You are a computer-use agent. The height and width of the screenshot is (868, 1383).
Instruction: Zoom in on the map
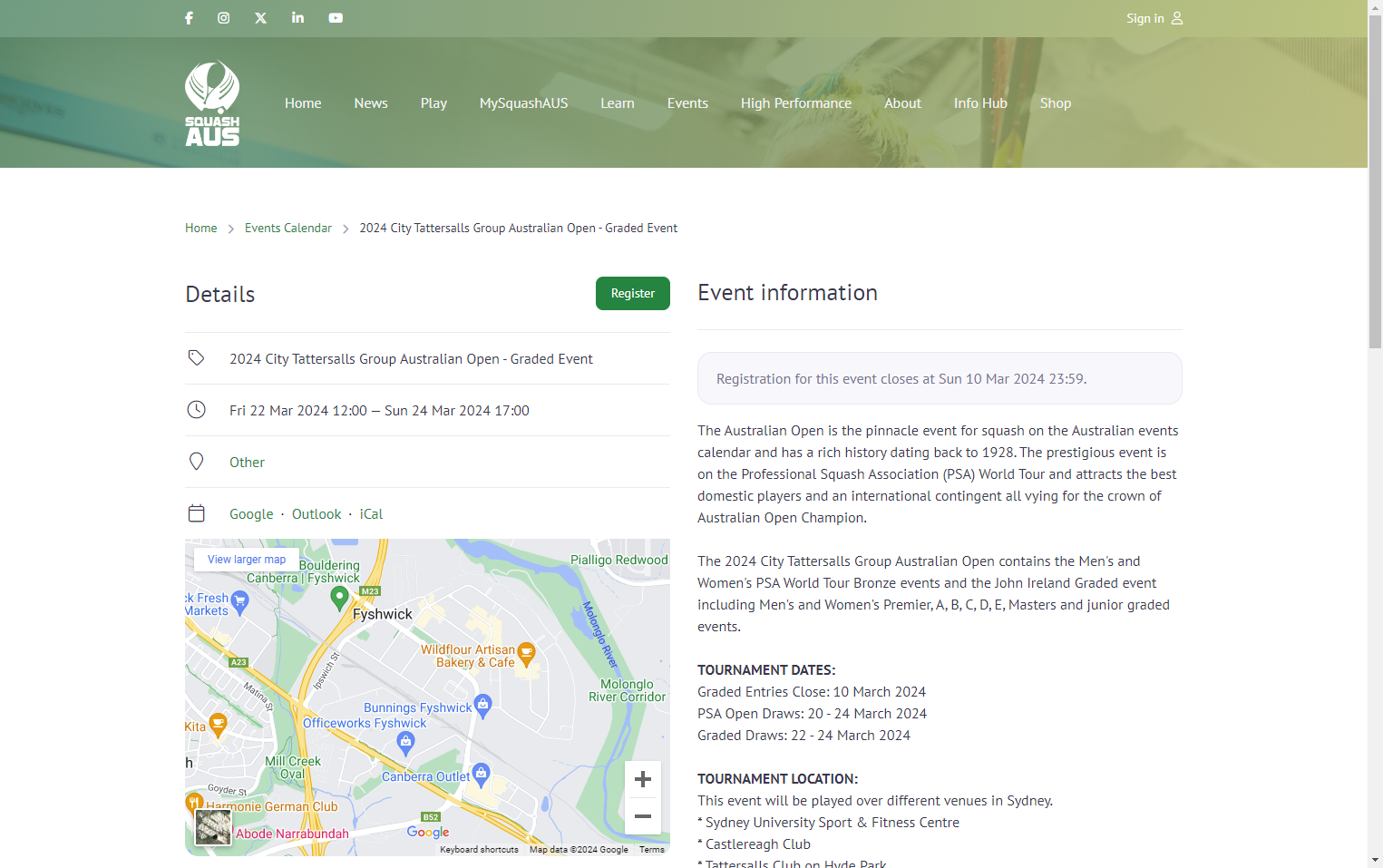coord(643,779)
